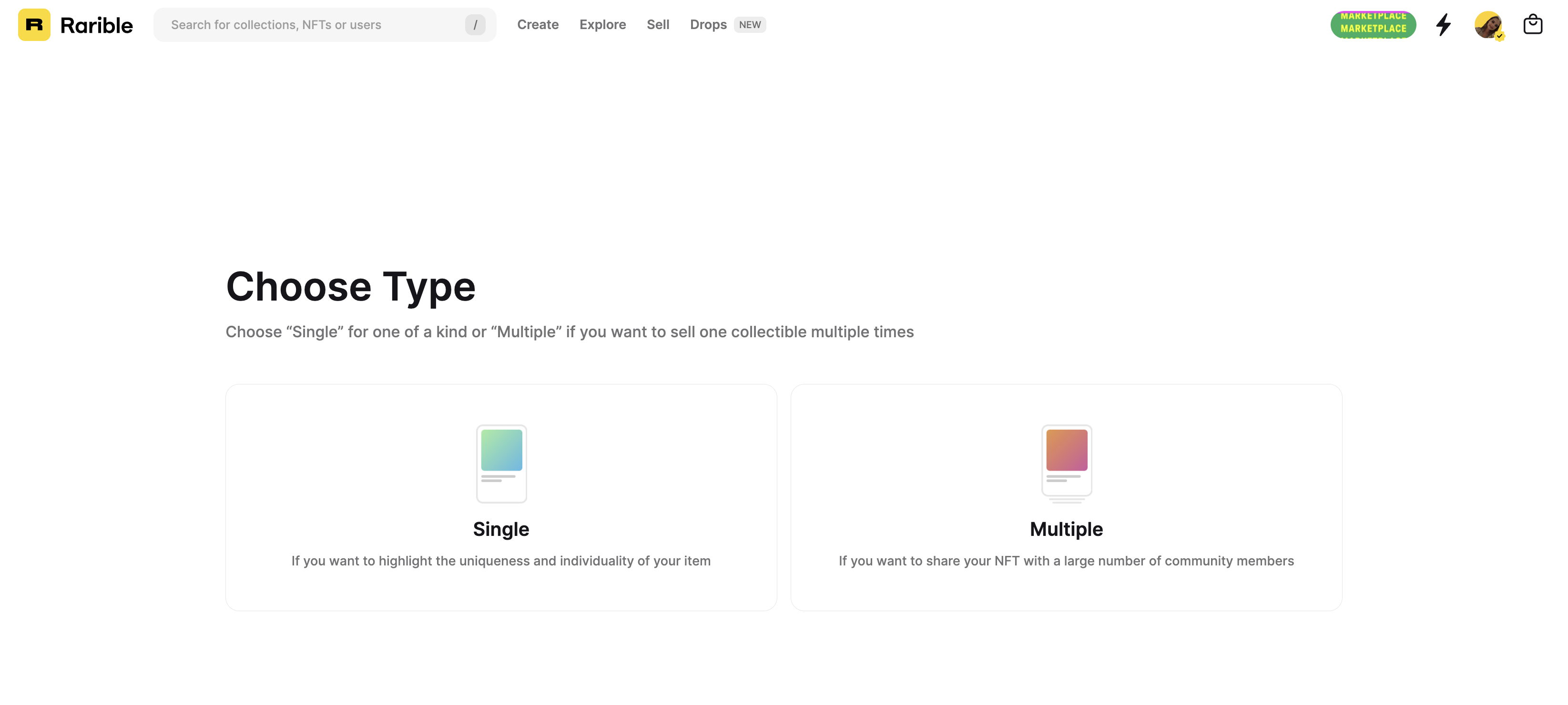Viewport: 1568px width, 705px height.
Task: Select the Single collectible type
Action: [501, 497]
